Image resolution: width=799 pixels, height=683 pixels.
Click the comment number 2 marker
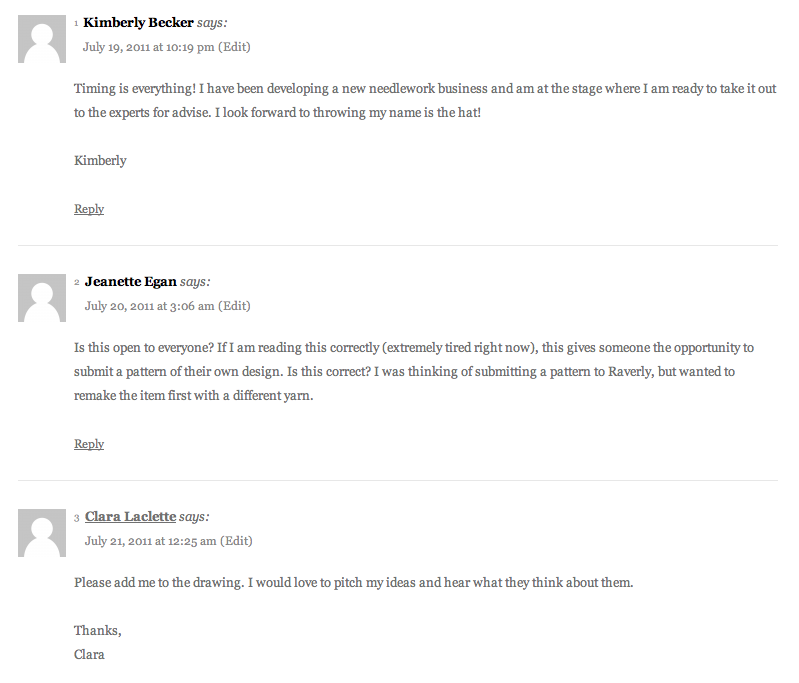click(x=77, y=282)
